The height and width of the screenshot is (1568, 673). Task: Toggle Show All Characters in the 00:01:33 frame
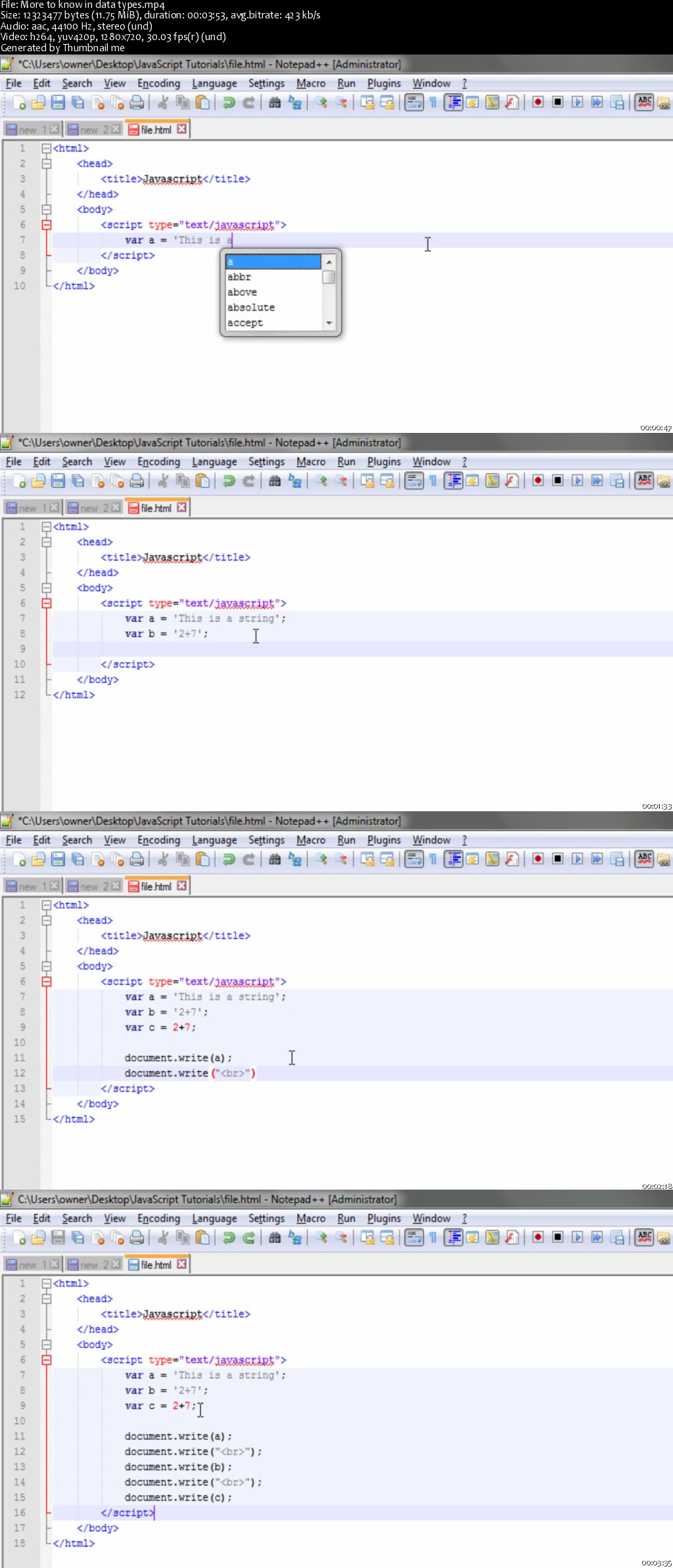pyautogui.click(x=433, y=481)
